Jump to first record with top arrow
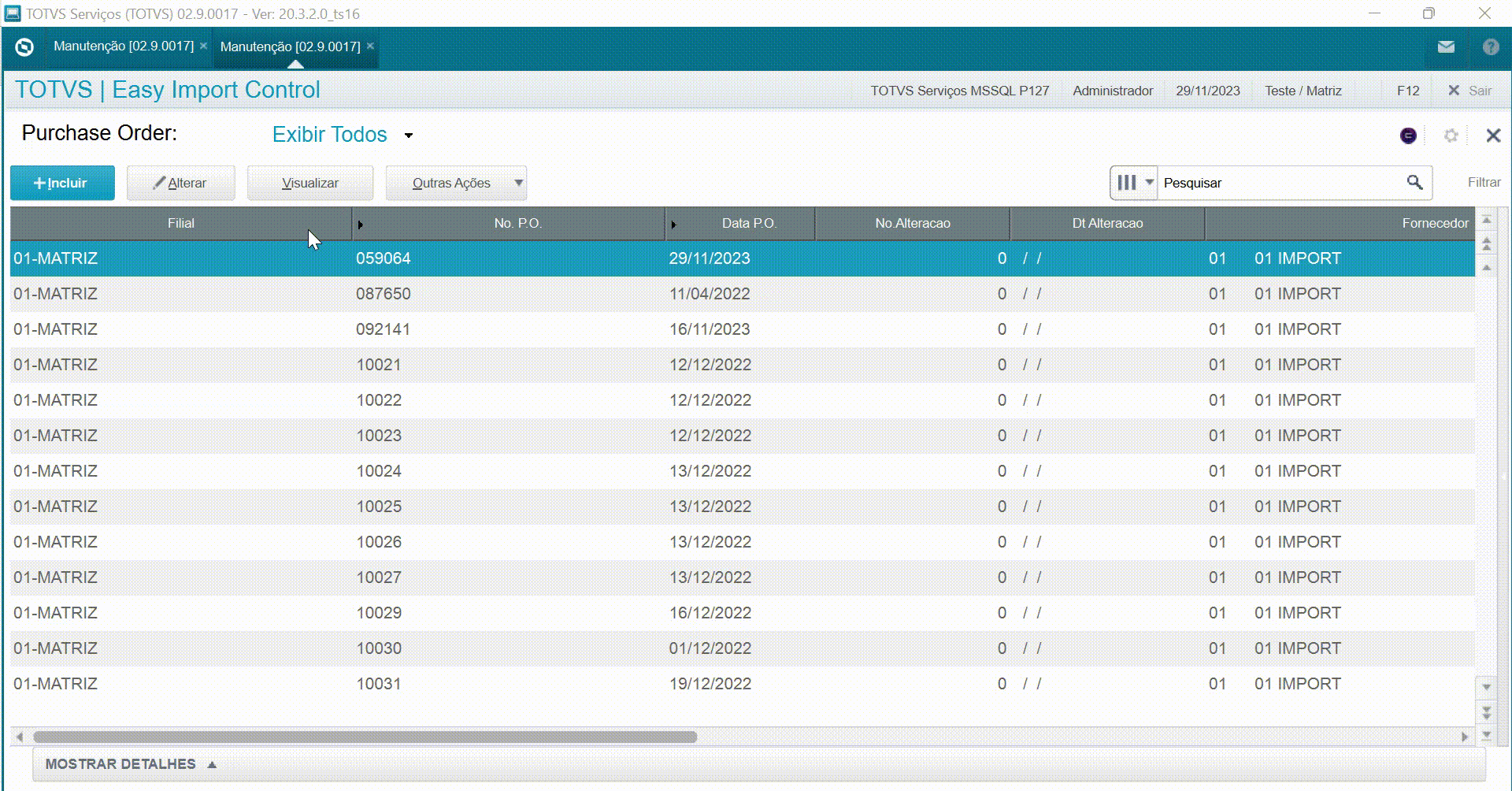 point(1487,220)
